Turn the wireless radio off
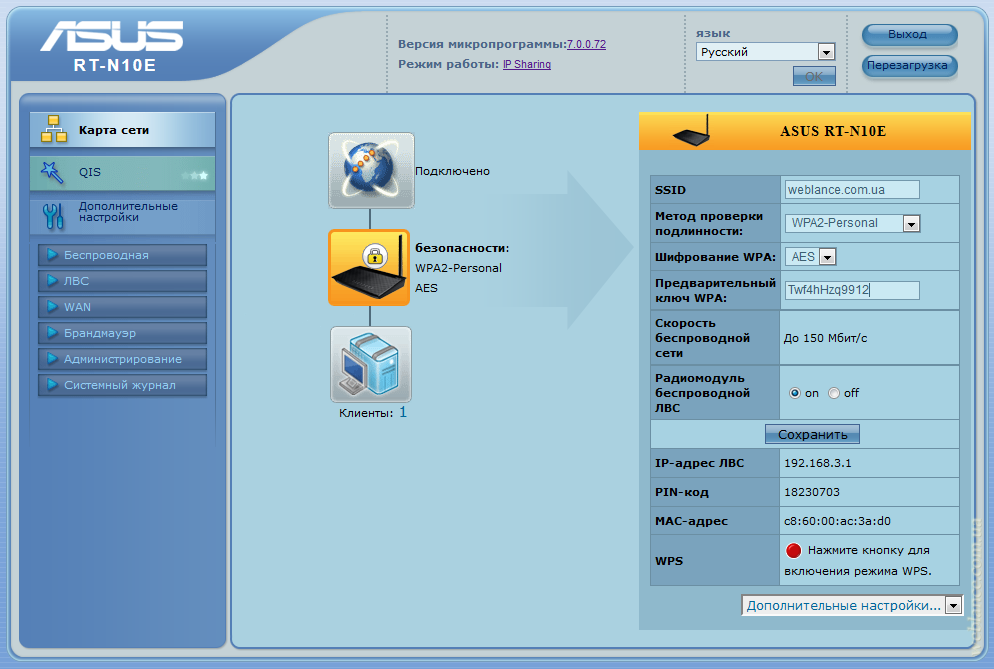This screenshot has height=669, width=994. click(834, 393)
